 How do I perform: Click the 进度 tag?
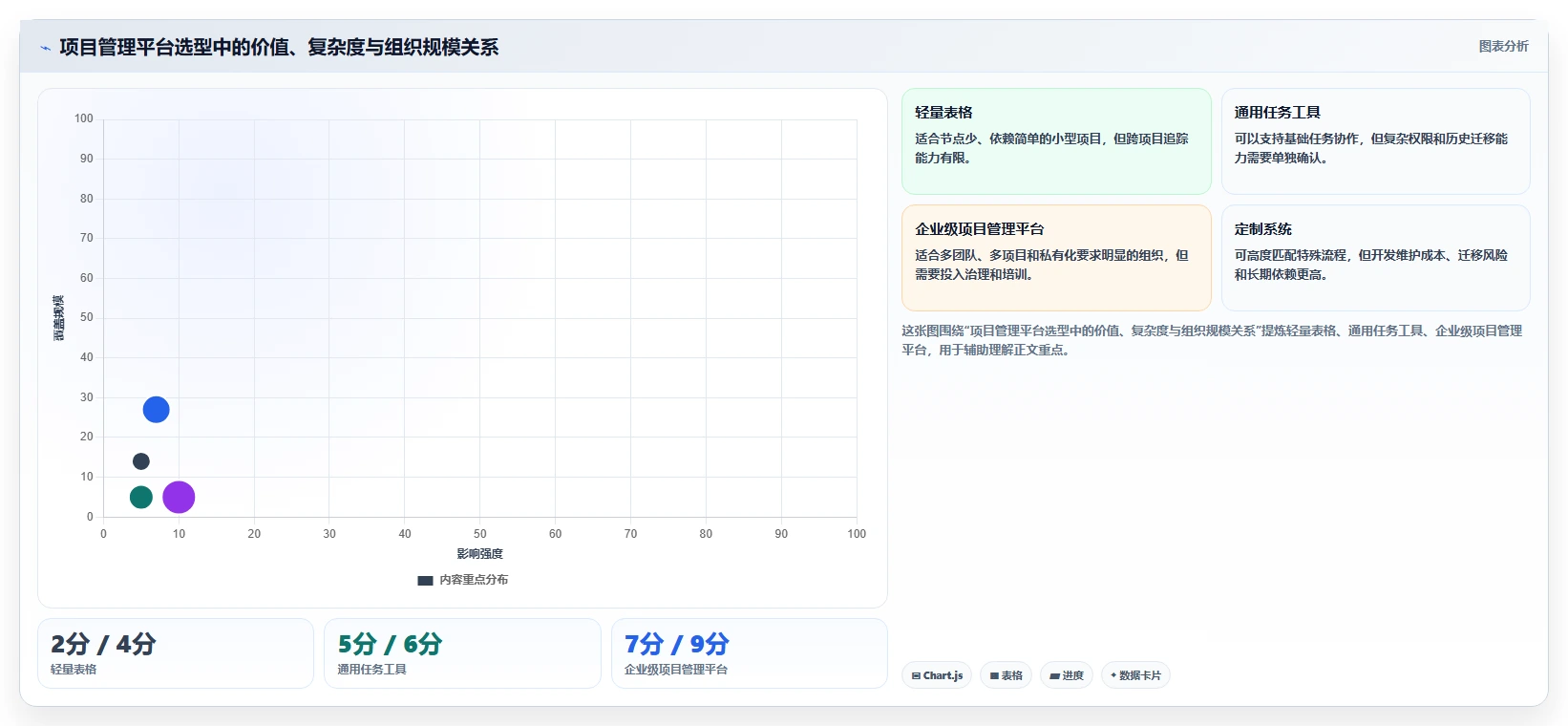[x=1067, y=675]
